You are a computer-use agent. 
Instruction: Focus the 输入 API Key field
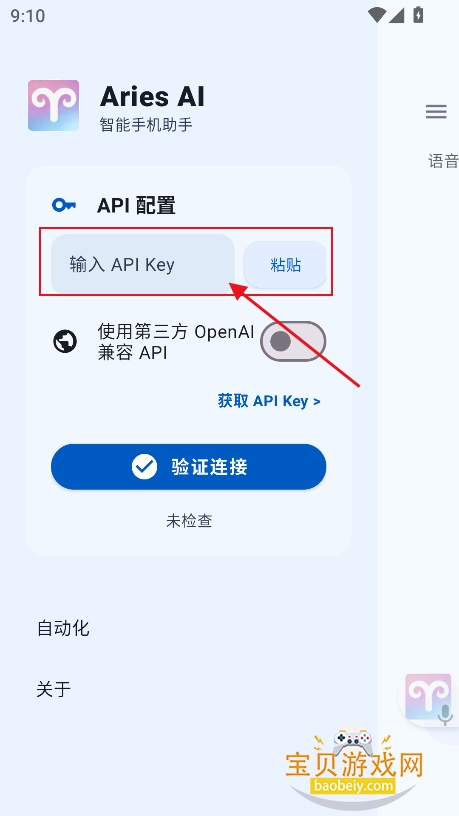pyautogui.click(x=143, y=264)
